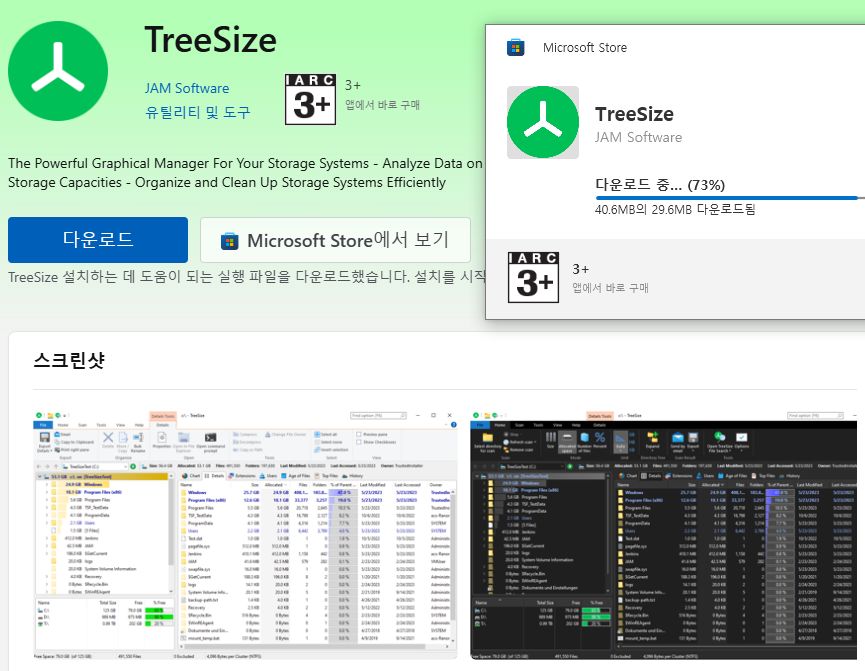Click the large TreeSize app logo
This screenshot has height=671, width=865.
[x=58, y=71]
